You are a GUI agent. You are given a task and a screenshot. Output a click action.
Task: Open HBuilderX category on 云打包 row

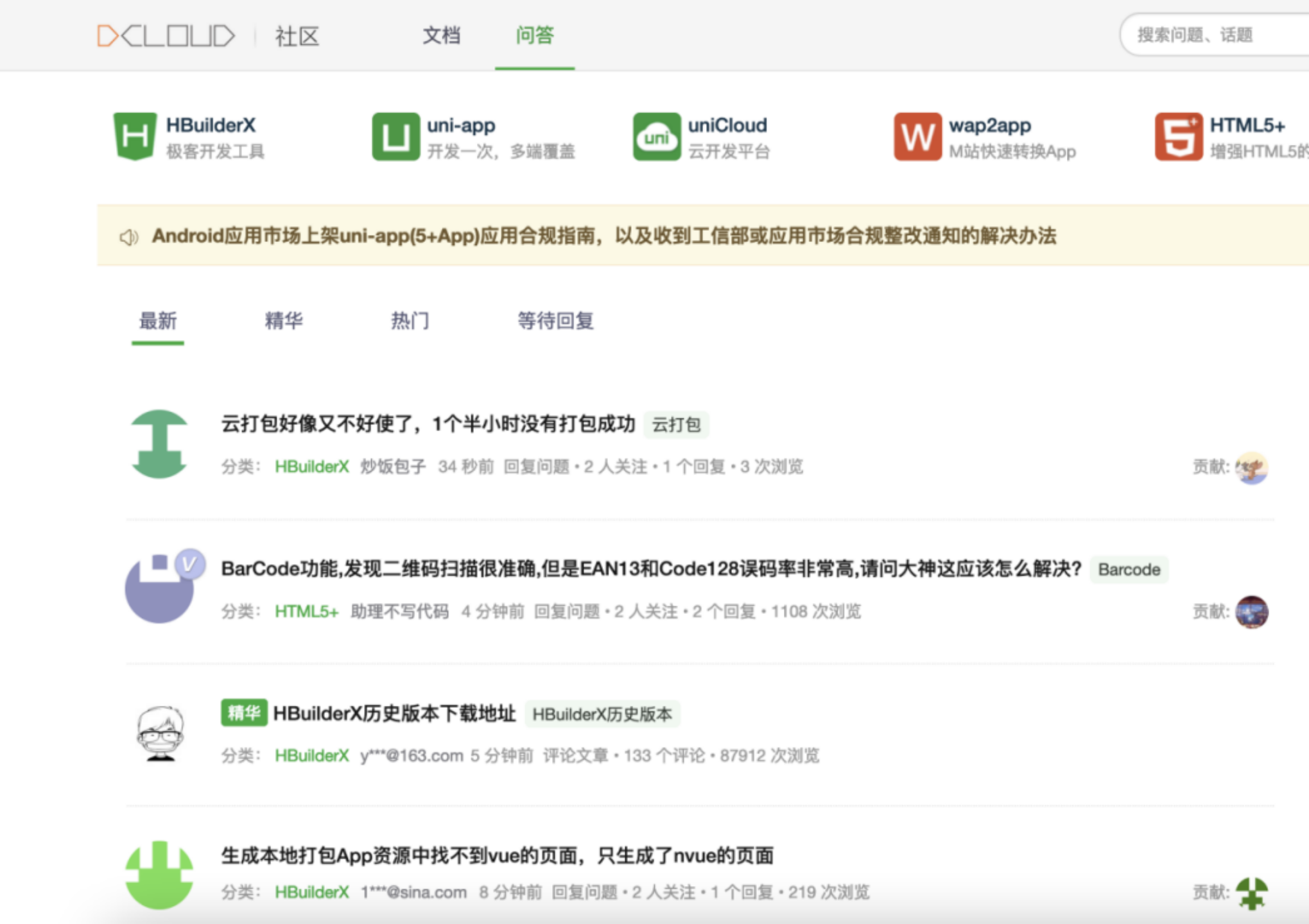(311, 466)
